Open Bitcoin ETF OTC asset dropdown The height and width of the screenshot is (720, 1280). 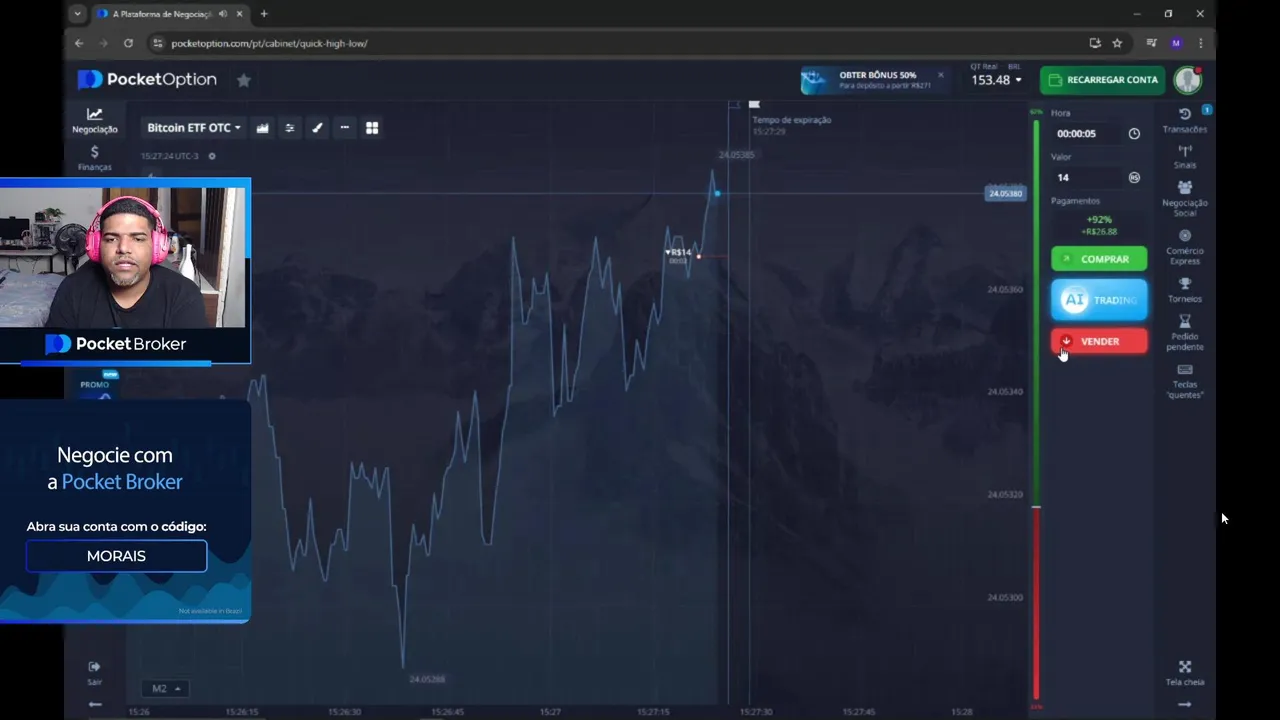click(x=194, y=128)
